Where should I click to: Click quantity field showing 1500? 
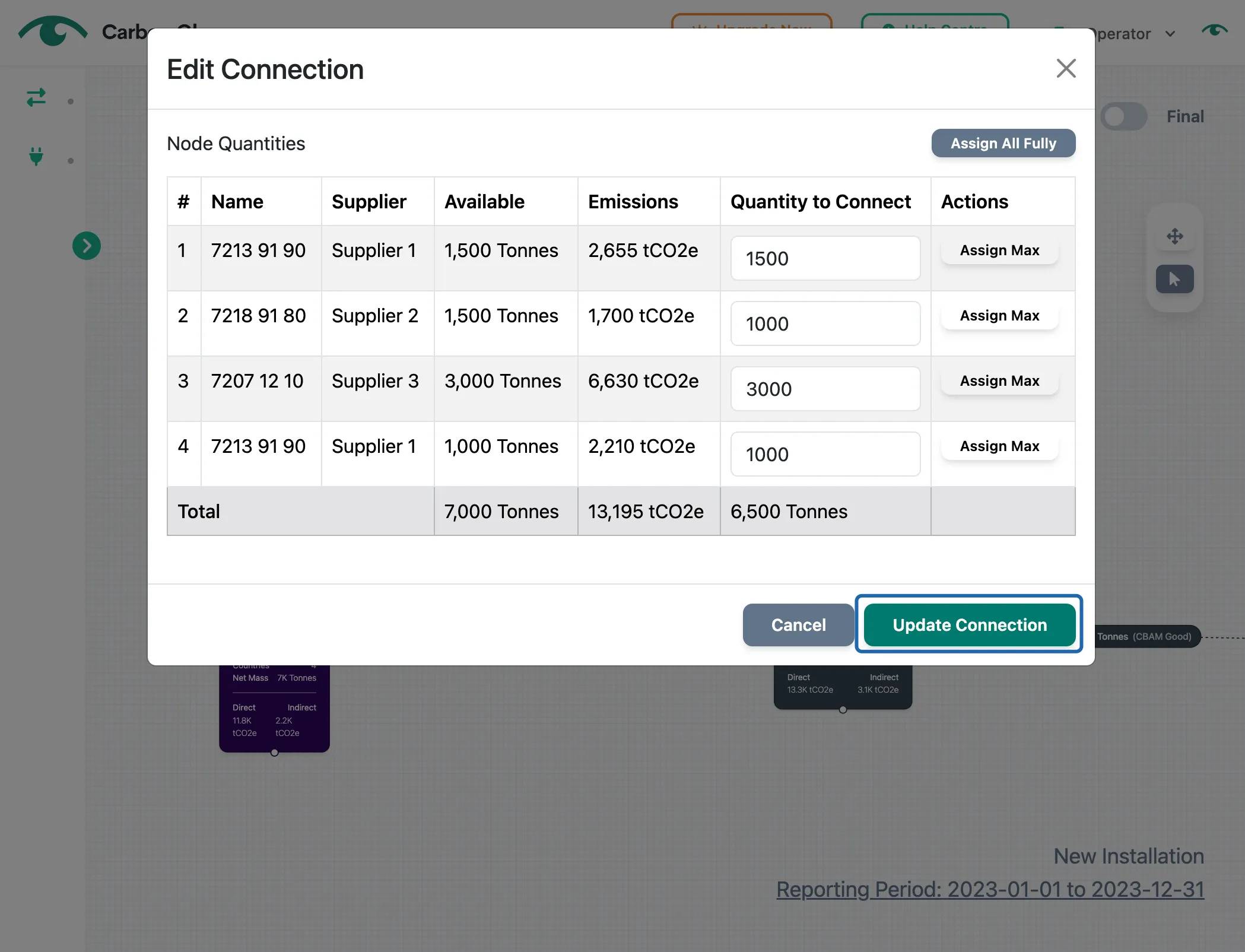pyautogui.click(x=825, y=259)
